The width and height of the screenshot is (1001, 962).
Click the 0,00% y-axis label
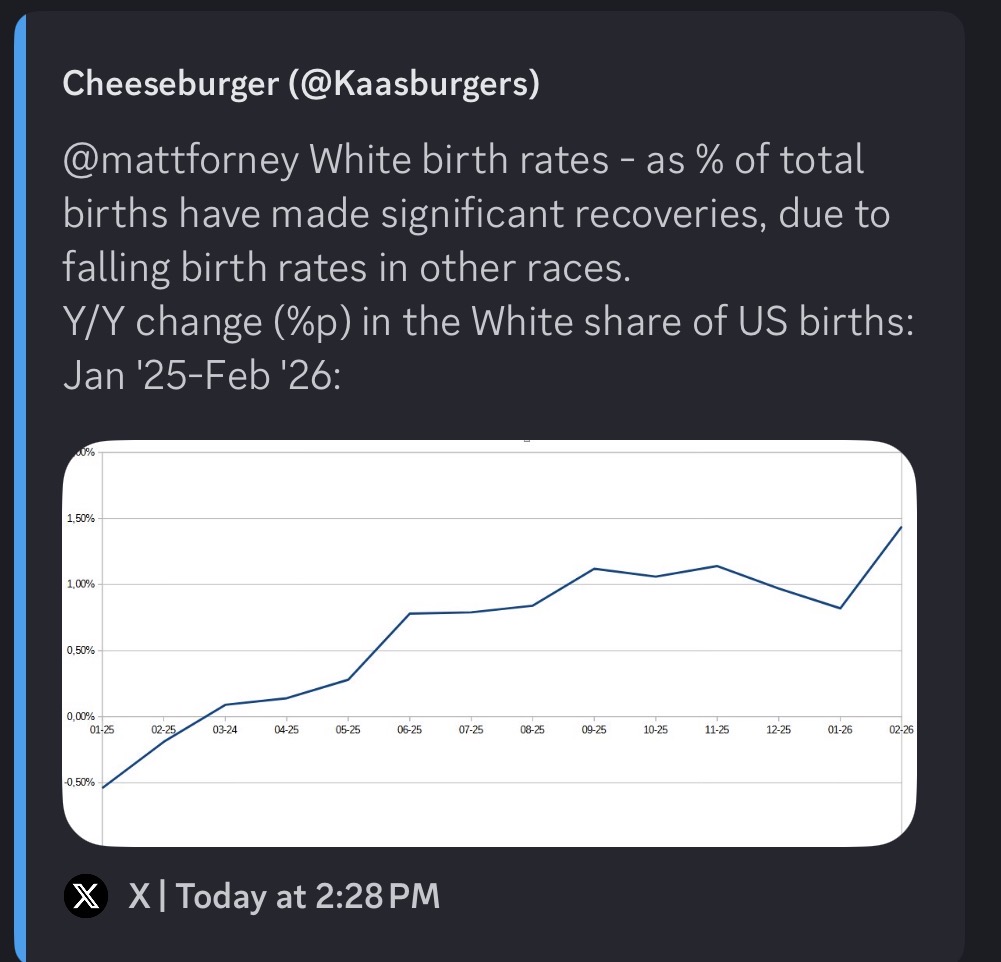coord(80,716)
